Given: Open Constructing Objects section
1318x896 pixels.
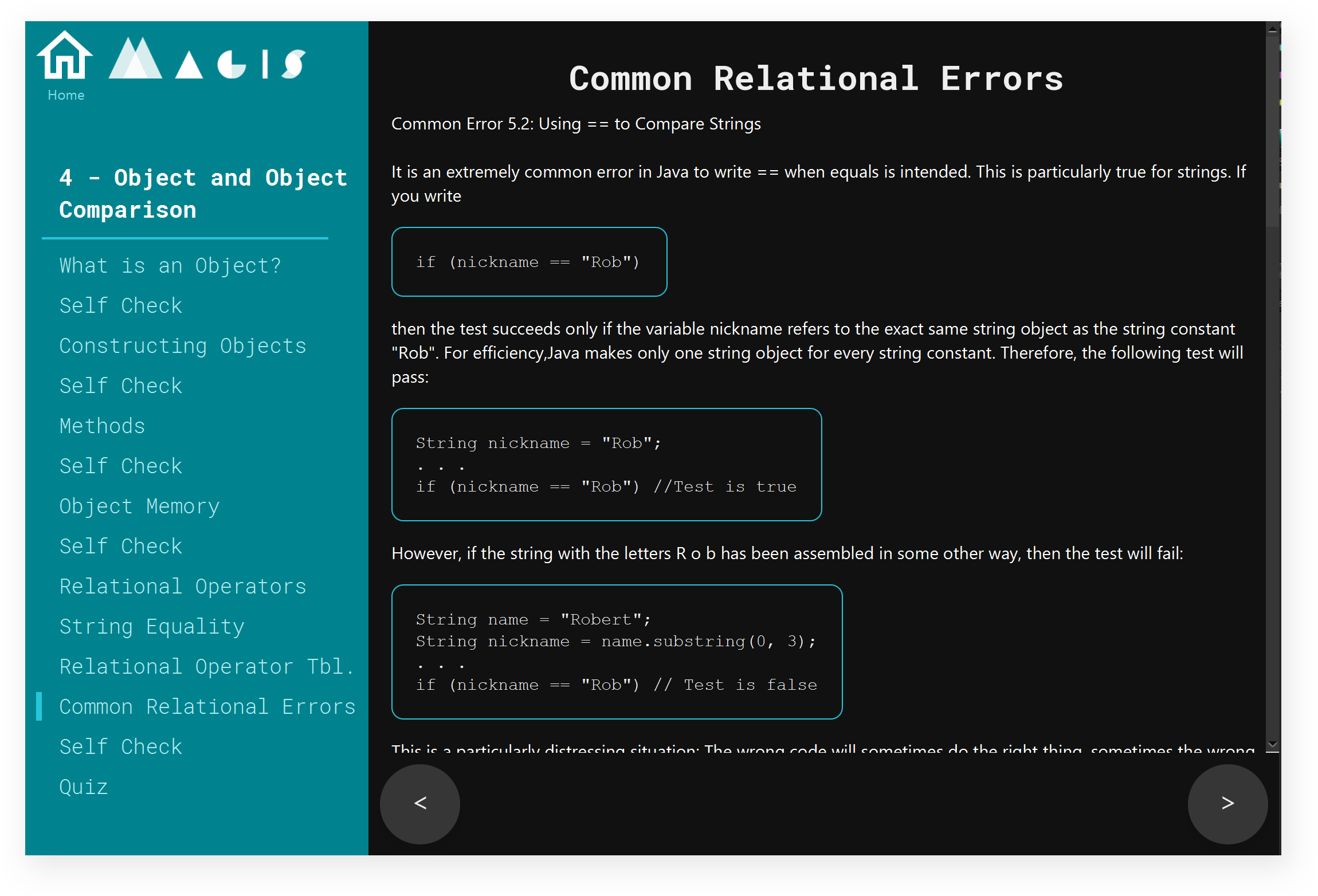Looking at the screenshot, I should coord(183,346).
